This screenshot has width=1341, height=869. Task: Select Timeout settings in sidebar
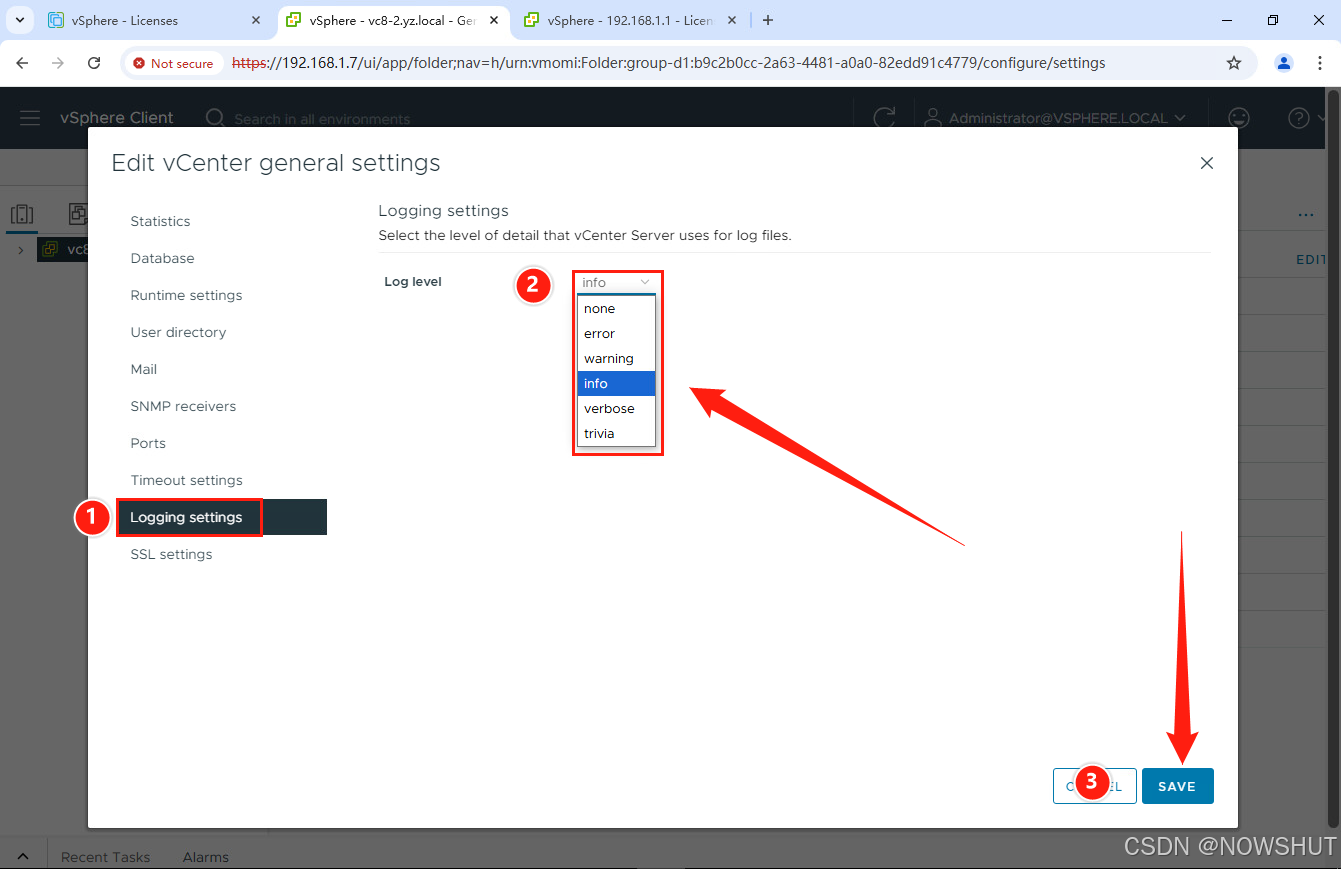(186, 480)
